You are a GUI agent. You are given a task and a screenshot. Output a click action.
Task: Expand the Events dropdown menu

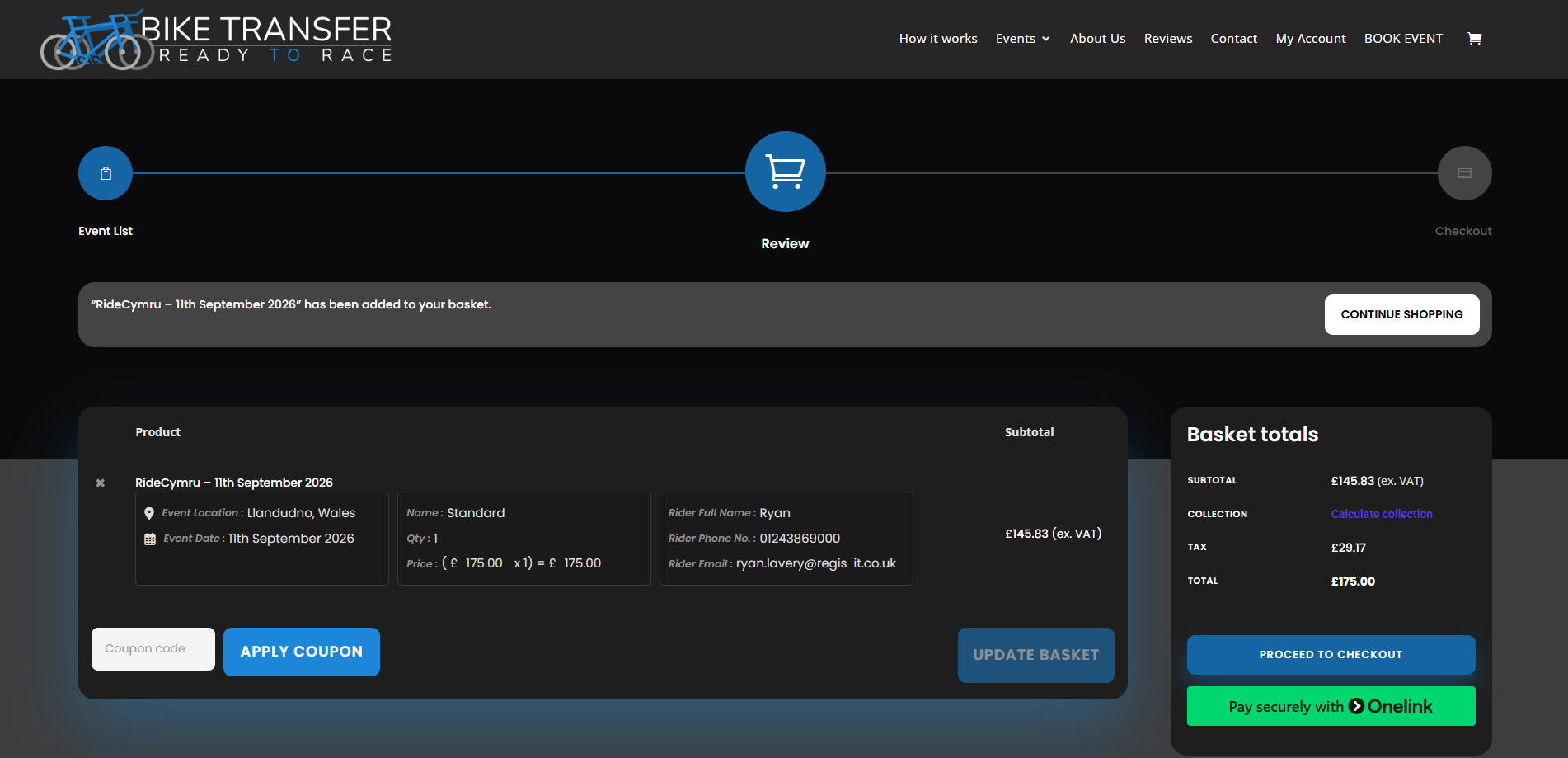point(1023,39)
